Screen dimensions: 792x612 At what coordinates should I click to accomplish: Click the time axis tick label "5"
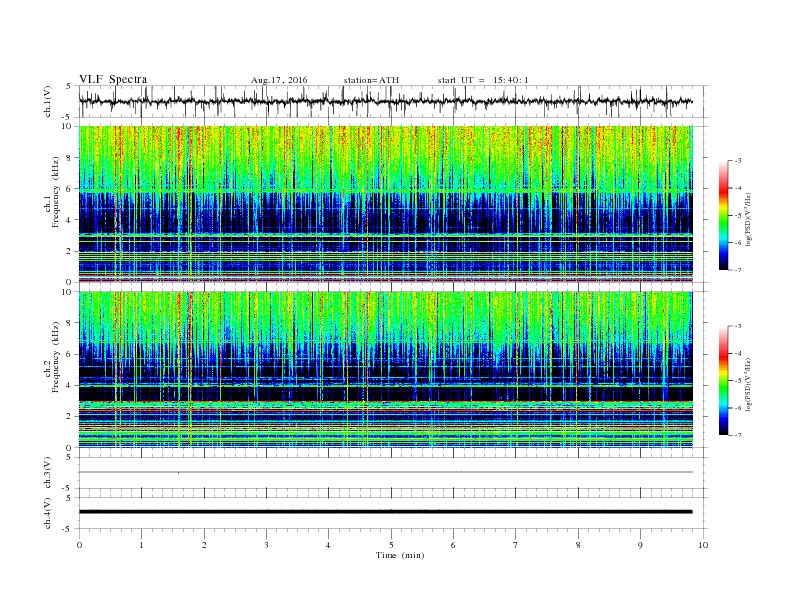coord(391,545)
